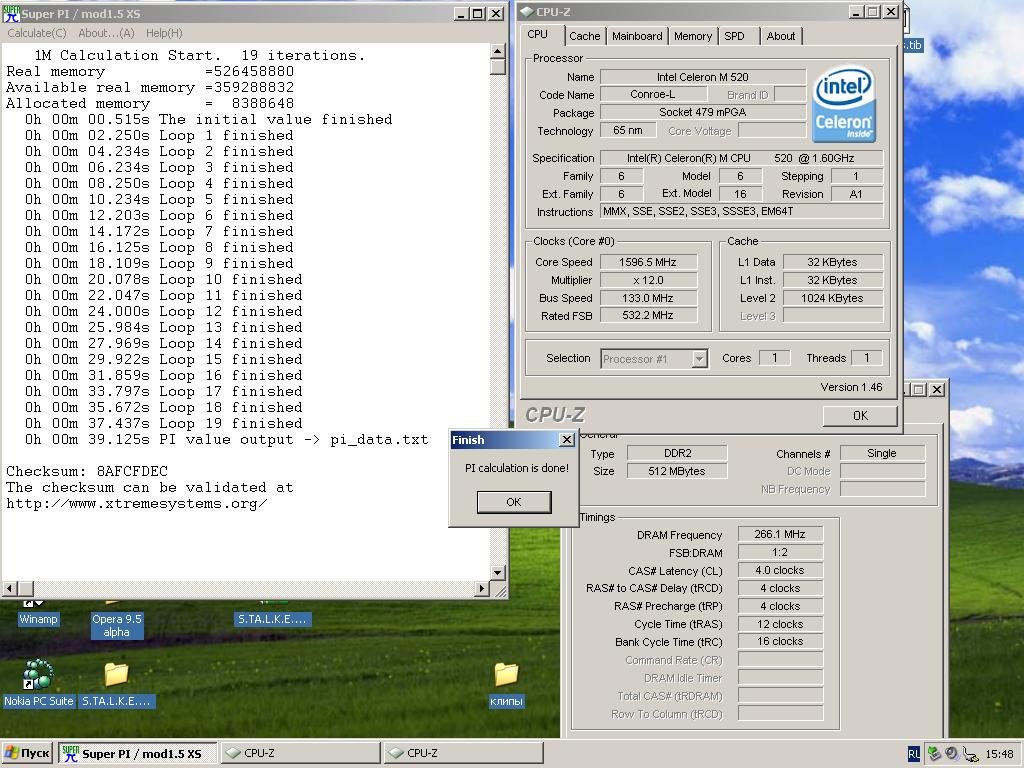Screen dimensions: 1024x768
Task: Open the About...(A) menu in Super PI
Action: tap(106, 33)
